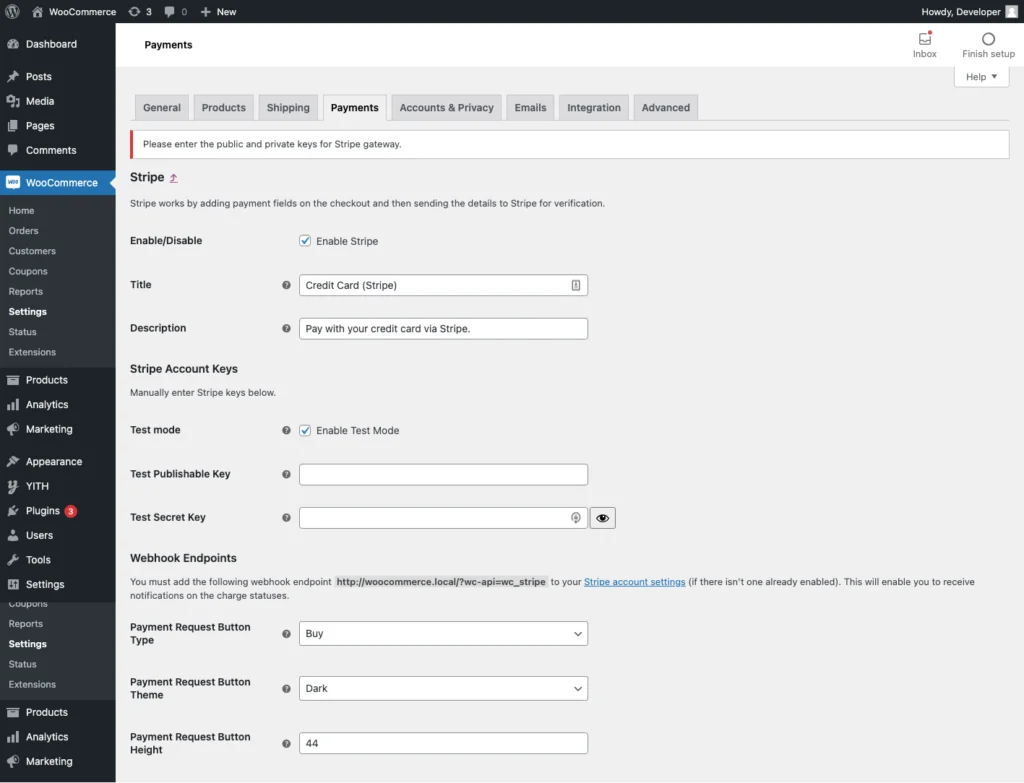Open Payment Request Button Theme dropdown
Viewport: 1024px width, 783px height.
click(x=443, y=689)
